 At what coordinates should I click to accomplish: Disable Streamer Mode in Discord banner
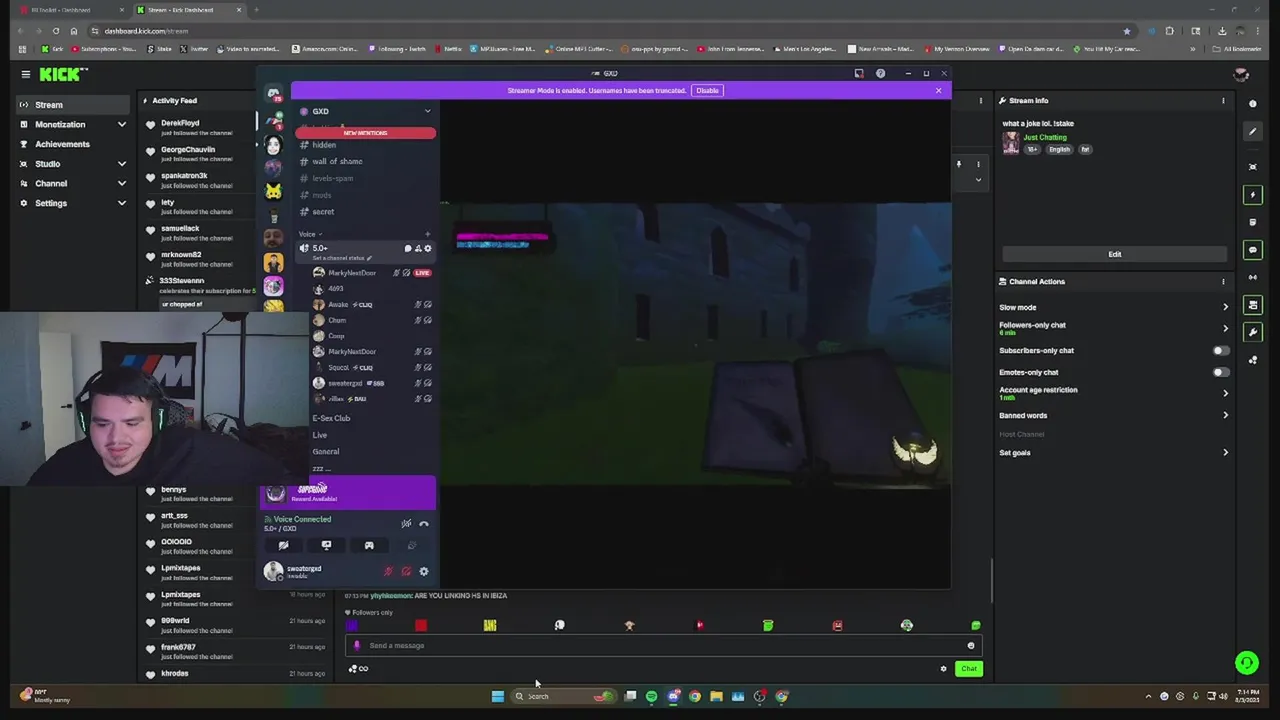pos(707,91)
